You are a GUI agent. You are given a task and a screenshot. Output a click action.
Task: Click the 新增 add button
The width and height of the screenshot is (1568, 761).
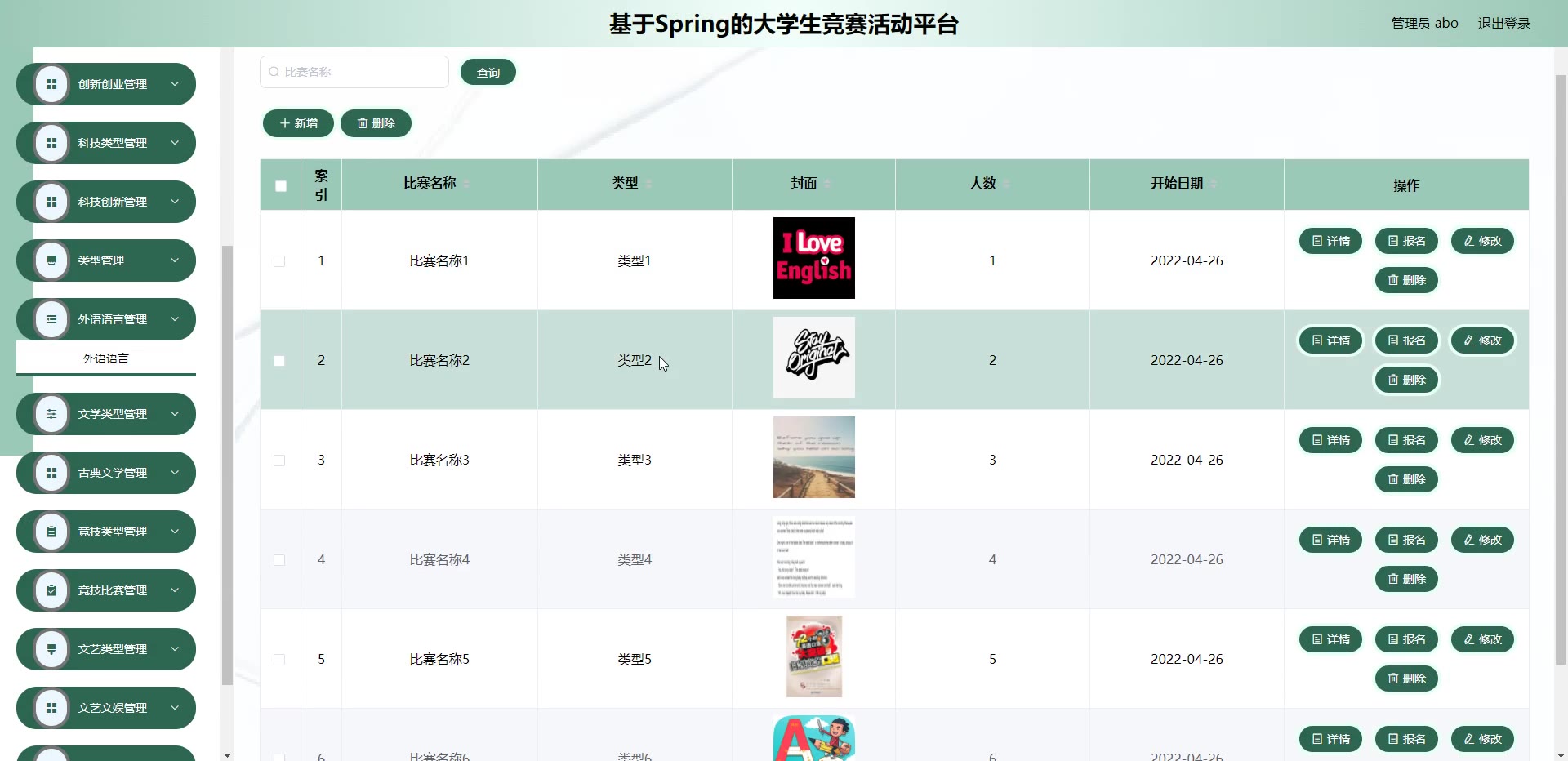(x=299, y=123)
